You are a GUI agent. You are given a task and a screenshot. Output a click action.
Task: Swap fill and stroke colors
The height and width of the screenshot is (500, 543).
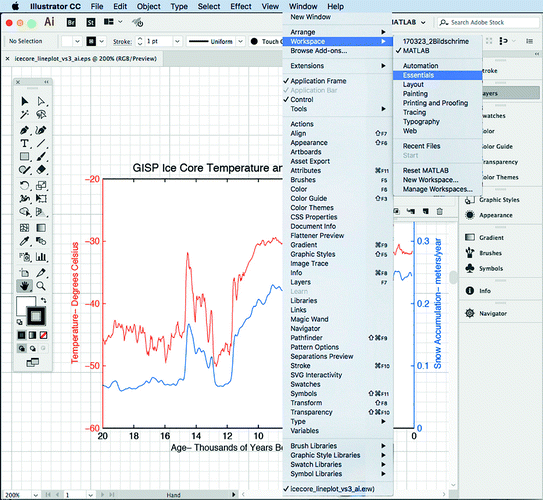[43, 300]
